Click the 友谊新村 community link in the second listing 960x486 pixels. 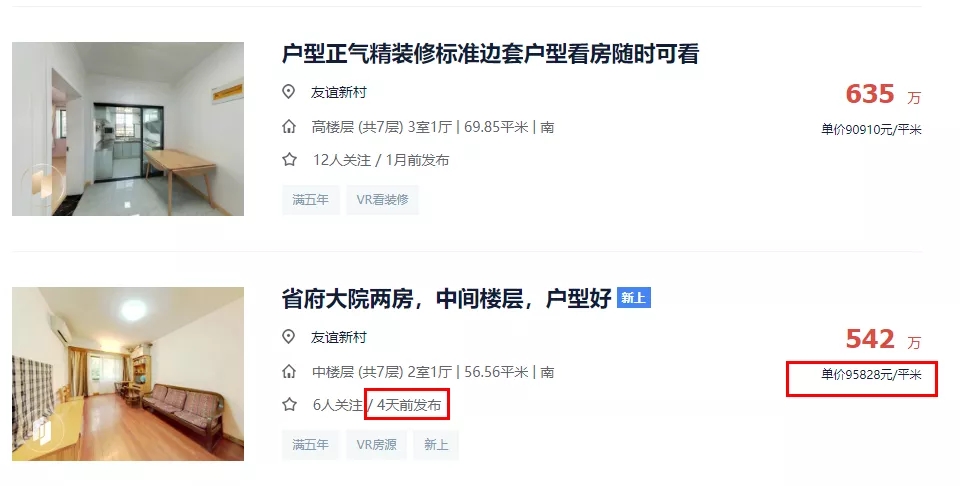pyautogui.click(x=339, y=337)
